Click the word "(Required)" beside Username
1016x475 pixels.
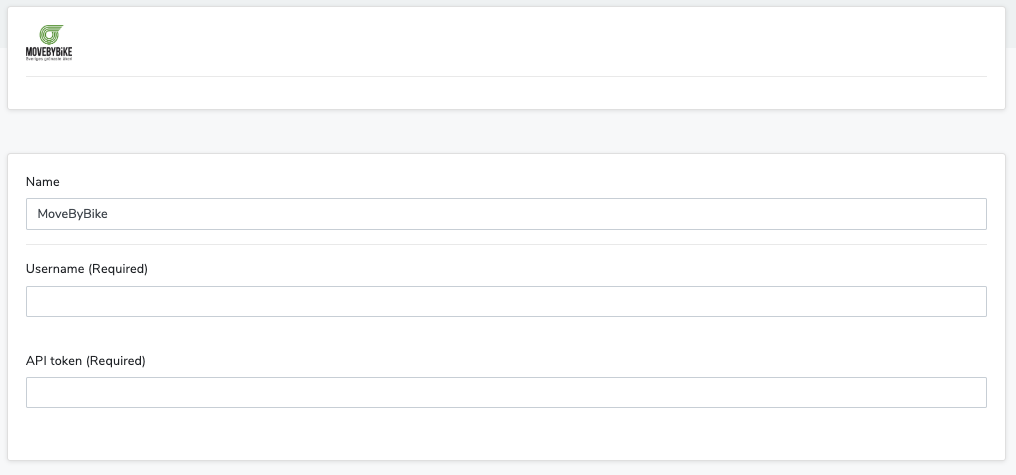tap(118, 270)
